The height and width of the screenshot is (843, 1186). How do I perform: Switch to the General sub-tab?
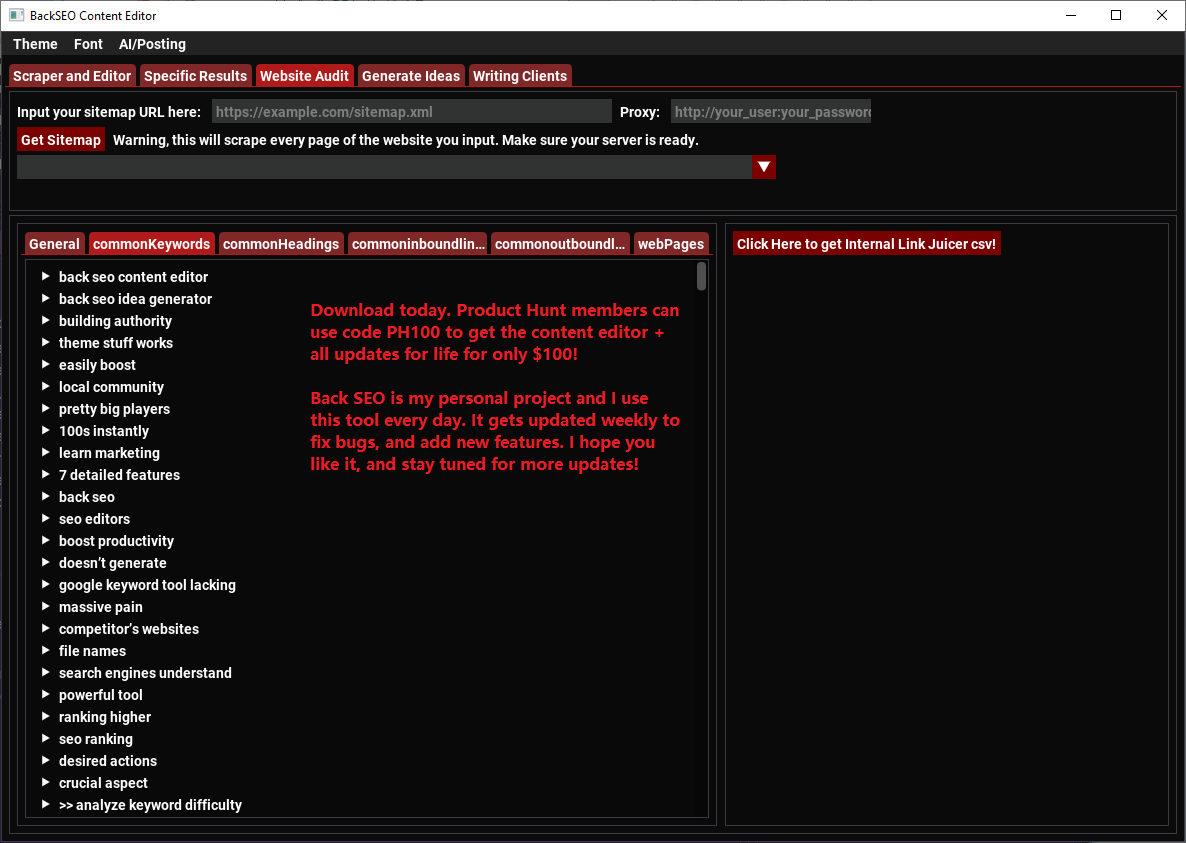pos(54,243)
